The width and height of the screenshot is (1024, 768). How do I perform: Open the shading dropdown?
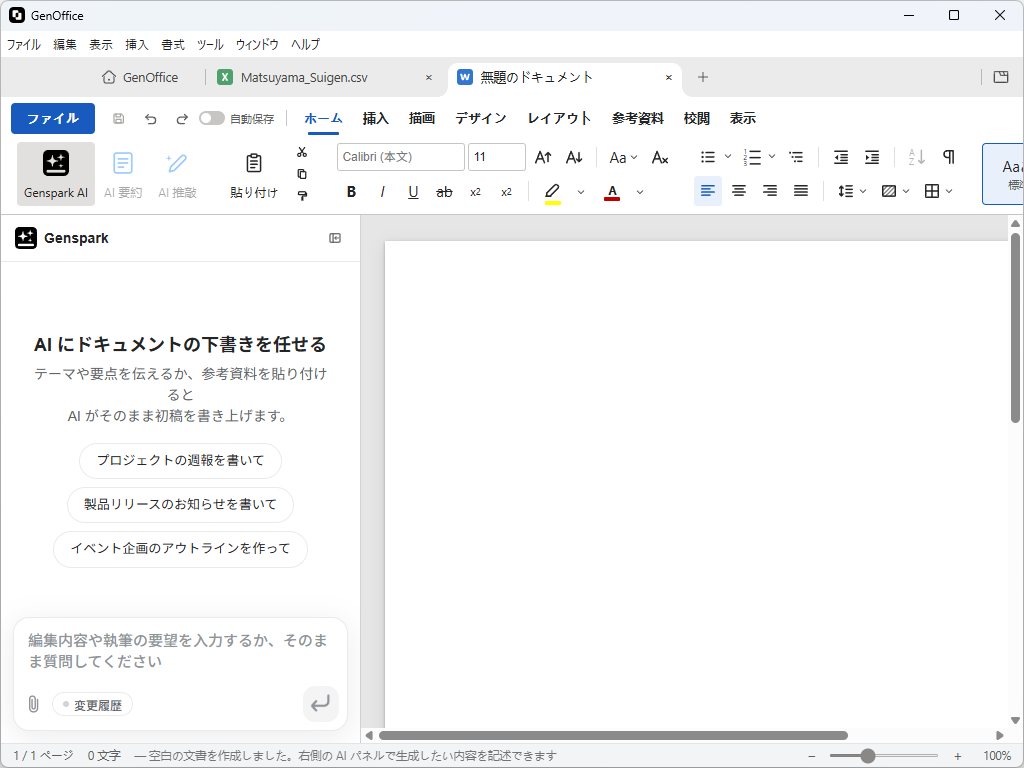(895, 191)
